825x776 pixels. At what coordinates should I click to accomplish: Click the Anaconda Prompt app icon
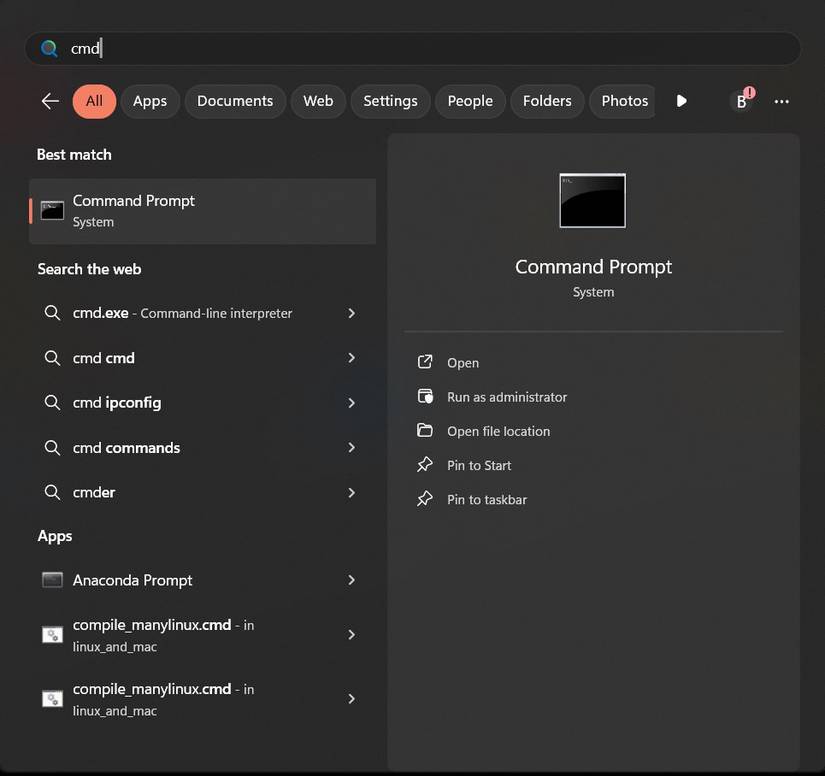[x=53, y=580]
